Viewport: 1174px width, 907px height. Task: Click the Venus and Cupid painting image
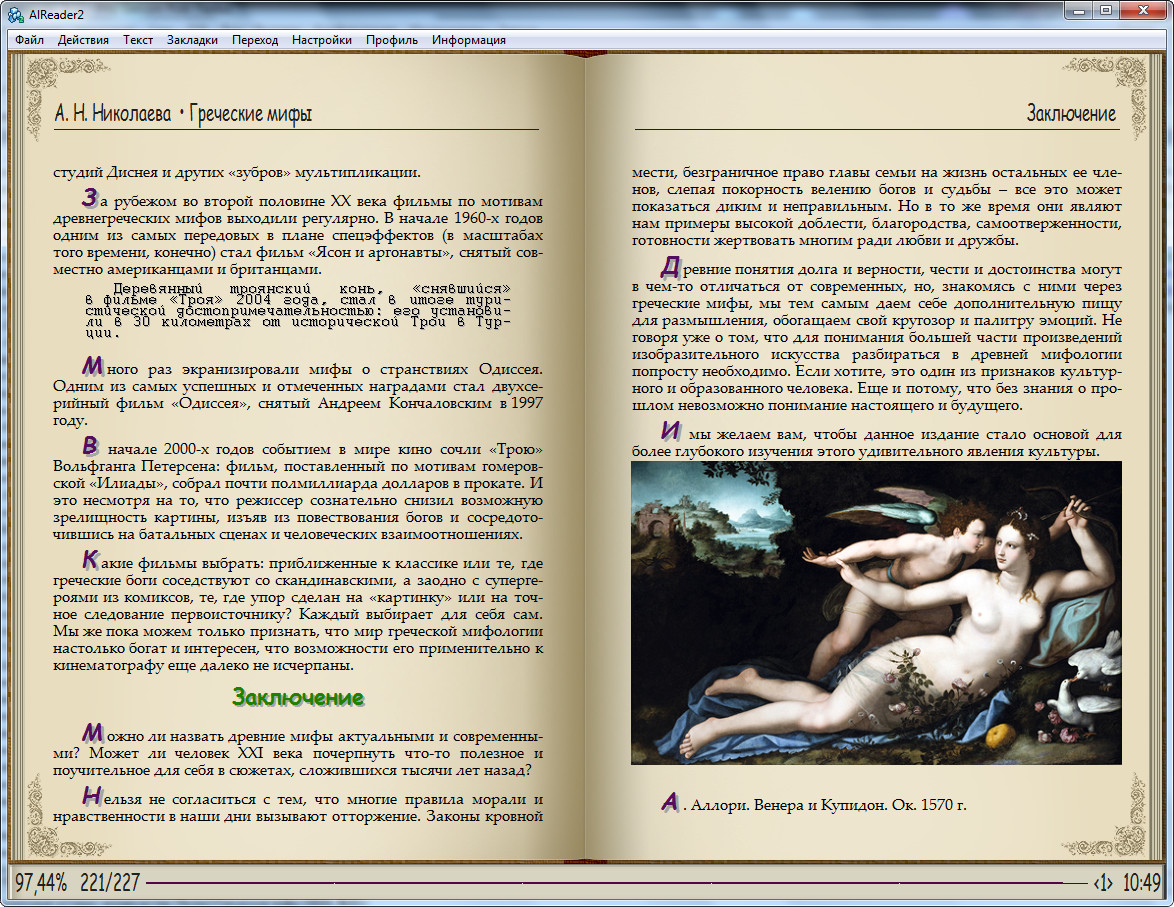coord(876,613)
